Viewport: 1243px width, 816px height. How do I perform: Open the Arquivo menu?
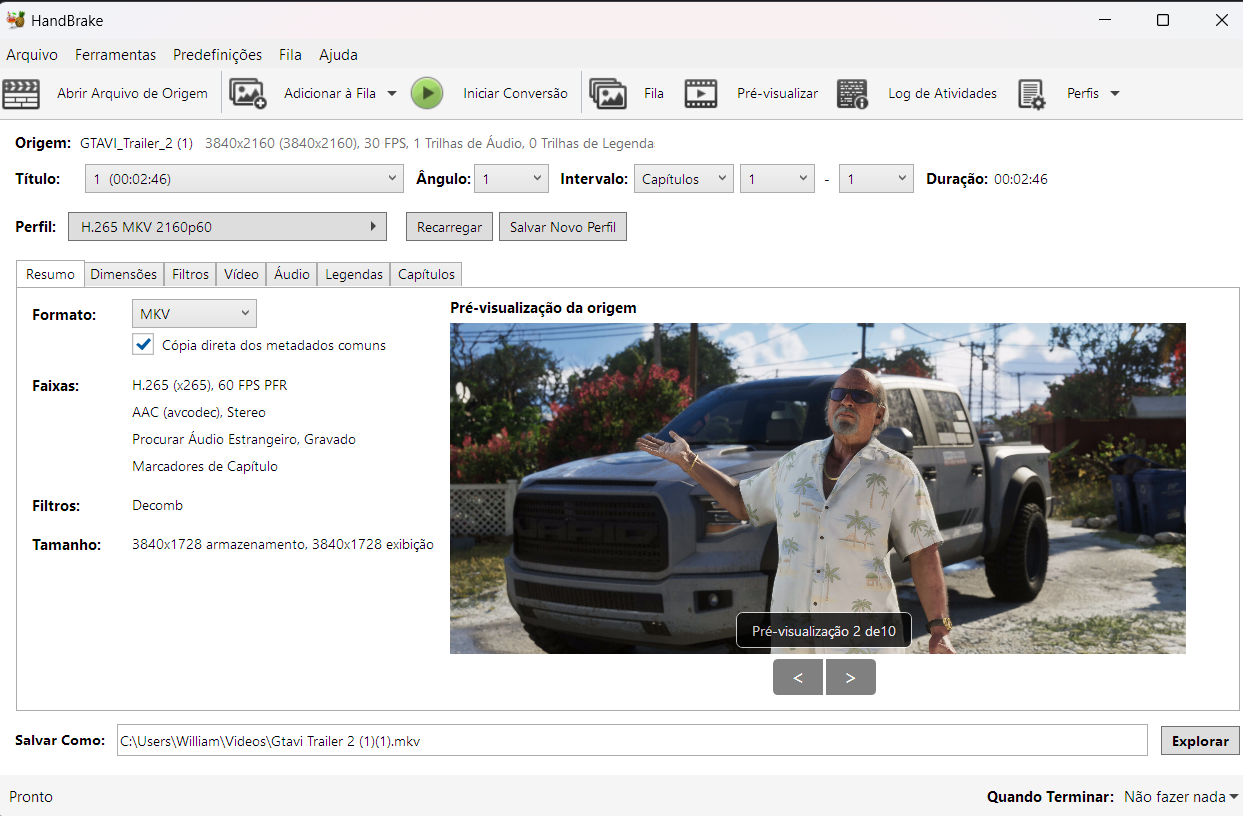click(32, 55)
